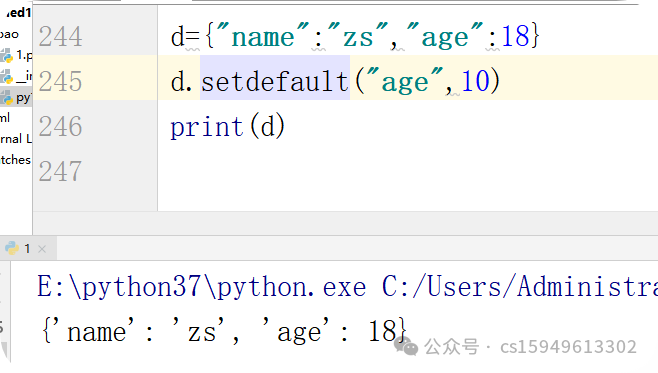The width and height of the screenshot is (658, 373).
Task: Click the "age" string argument on line 245
Action: coord(405,81)
